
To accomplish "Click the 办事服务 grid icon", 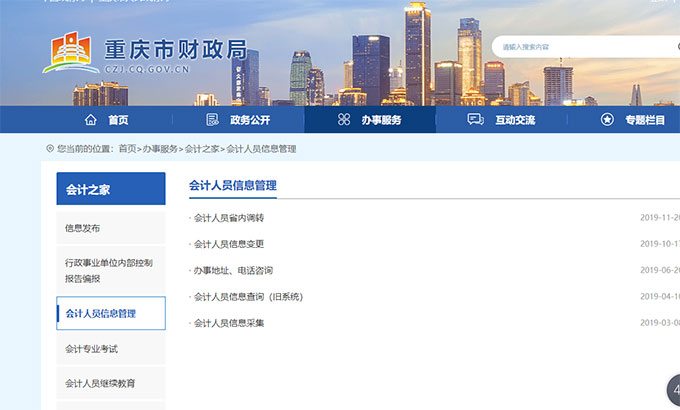I will coord(344,120).
